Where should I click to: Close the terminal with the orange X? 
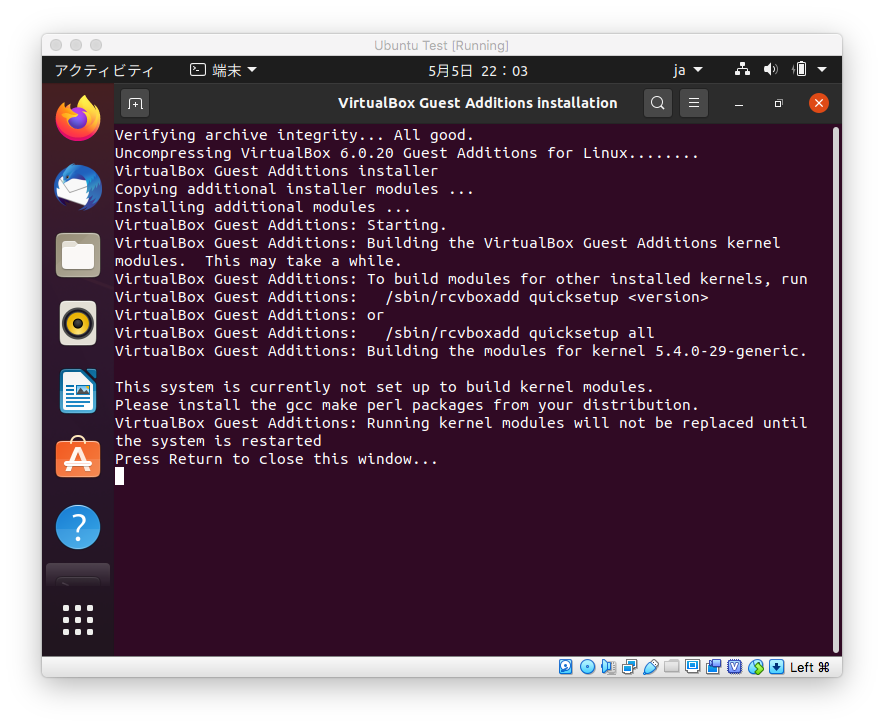(819, 103)
